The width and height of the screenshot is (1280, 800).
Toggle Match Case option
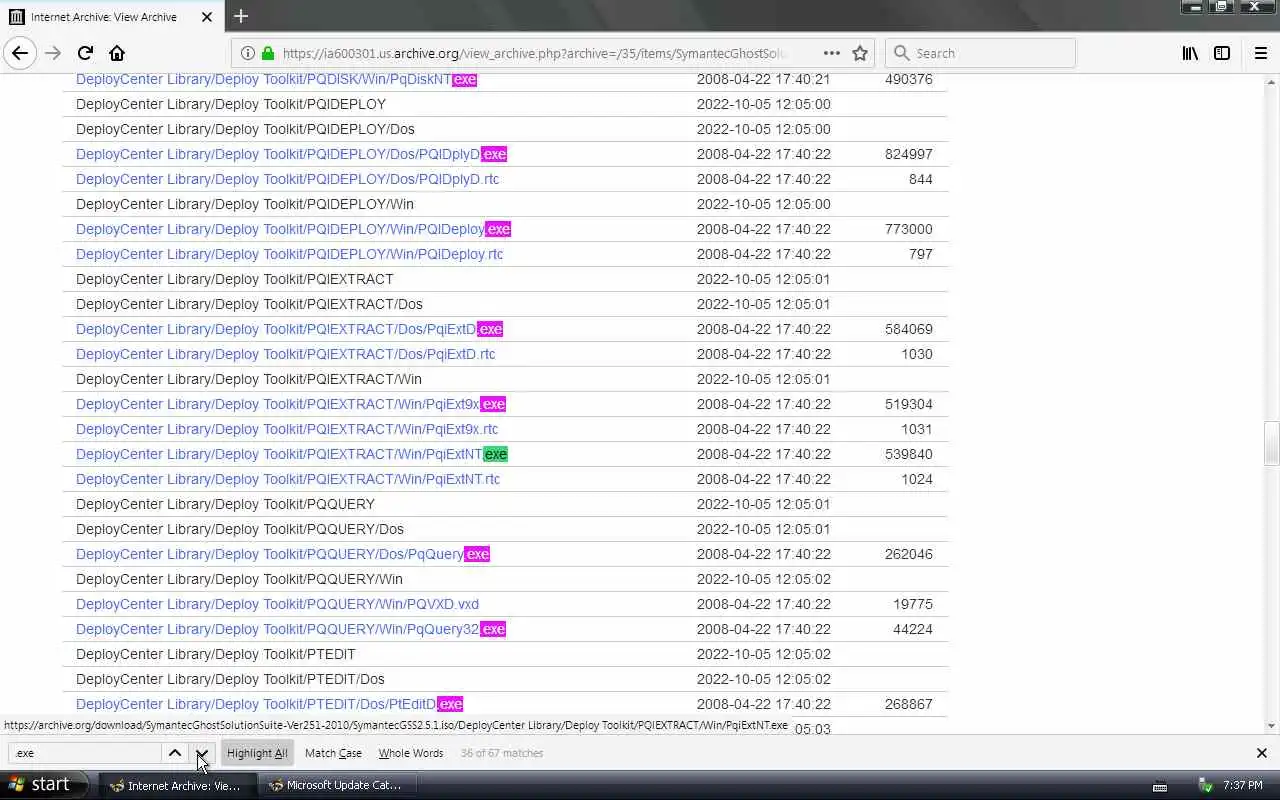click(333, 753)
